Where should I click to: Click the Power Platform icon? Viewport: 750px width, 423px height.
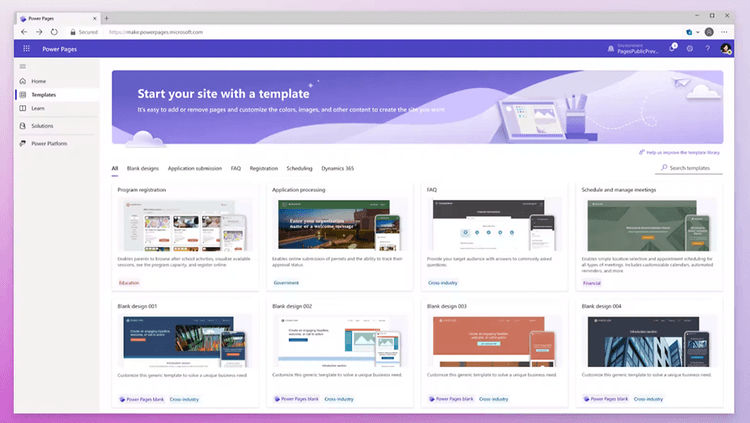click(x=22, y=144)
